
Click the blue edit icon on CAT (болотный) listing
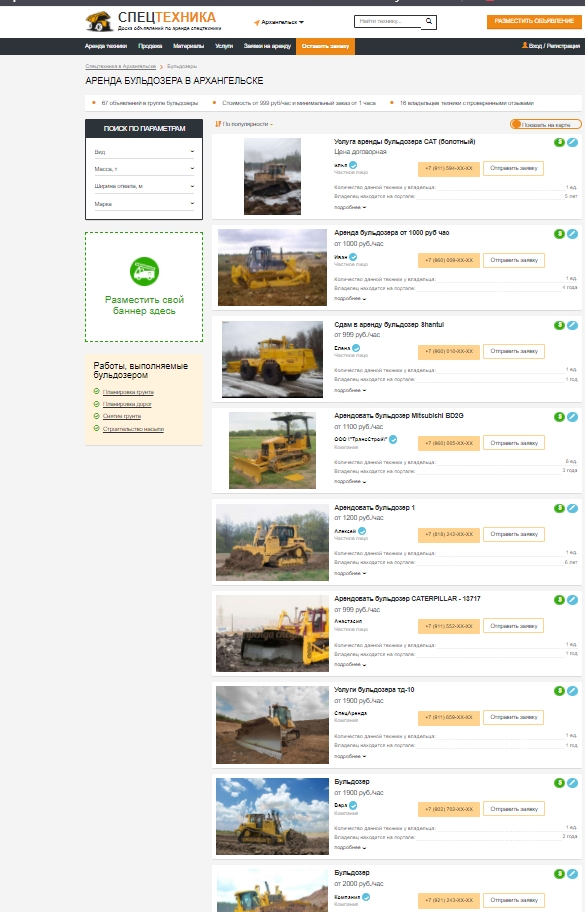click(572, 142)
